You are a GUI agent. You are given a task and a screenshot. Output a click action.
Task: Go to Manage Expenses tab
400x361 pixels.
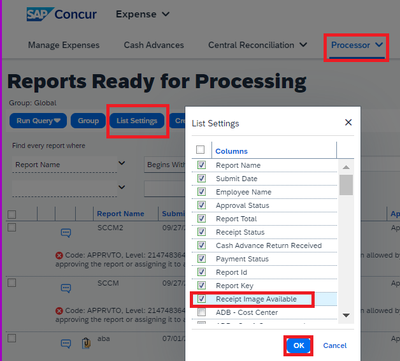click(x=64, y=45)
